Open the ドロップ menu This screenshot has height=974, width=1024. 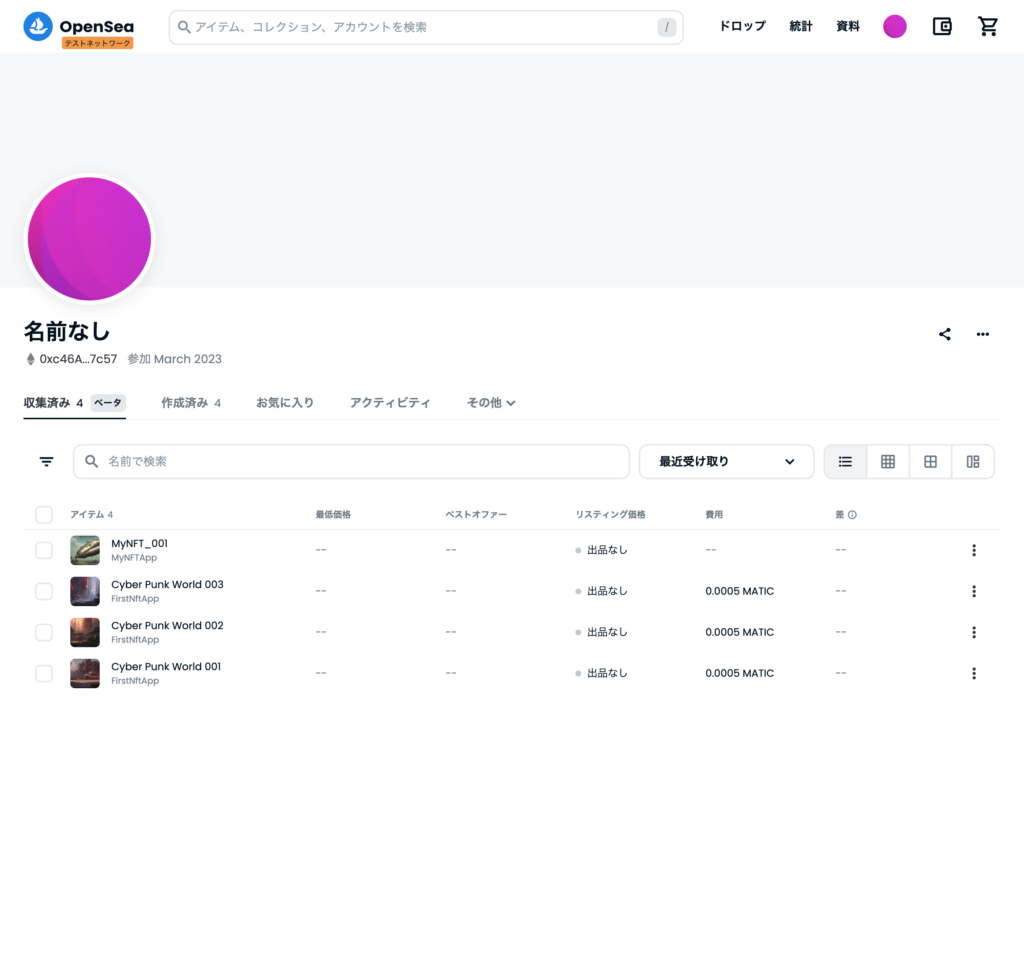coord(743,26)
